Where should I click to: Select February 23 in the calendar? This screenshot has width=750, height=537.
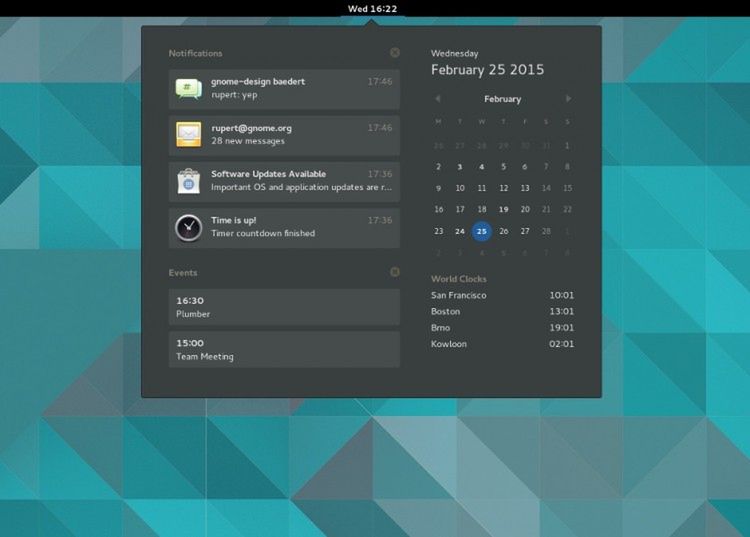pyautogui.click(x=439, y=231)
